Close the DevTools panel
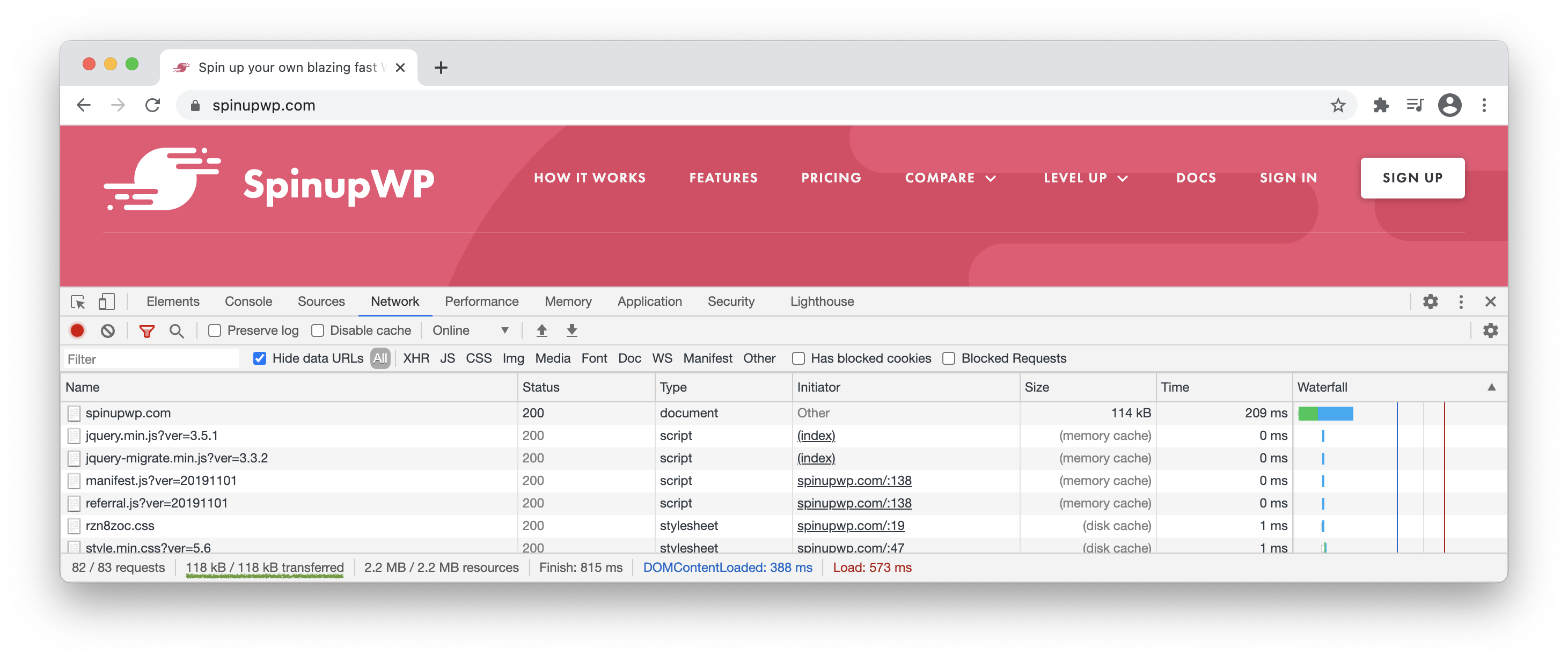 [x=1490, y=301]
